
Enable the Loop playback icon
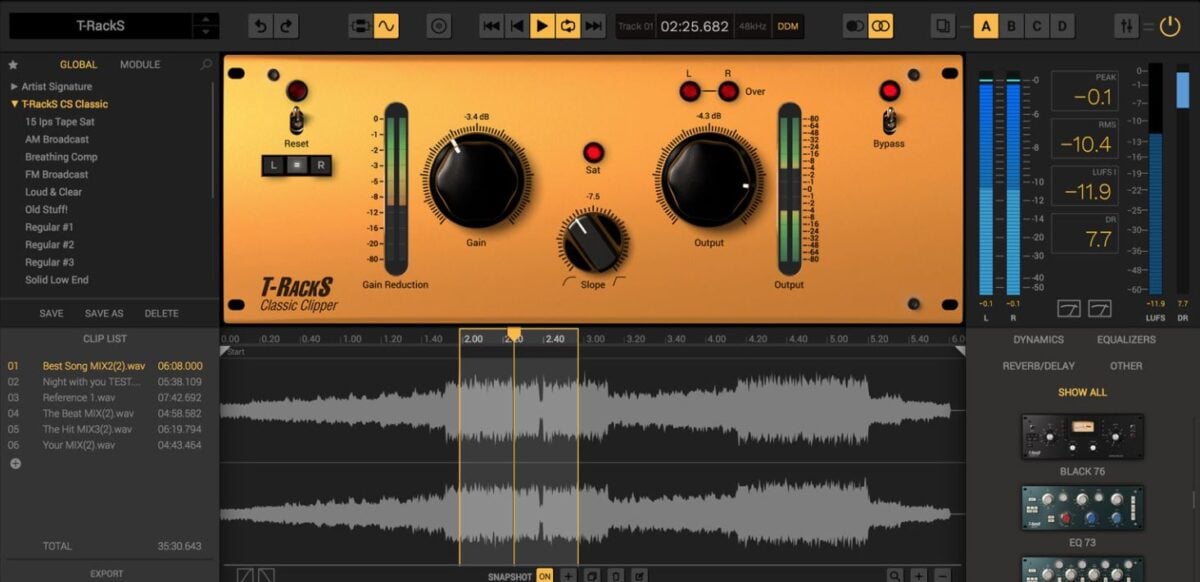tap(570, 27)
